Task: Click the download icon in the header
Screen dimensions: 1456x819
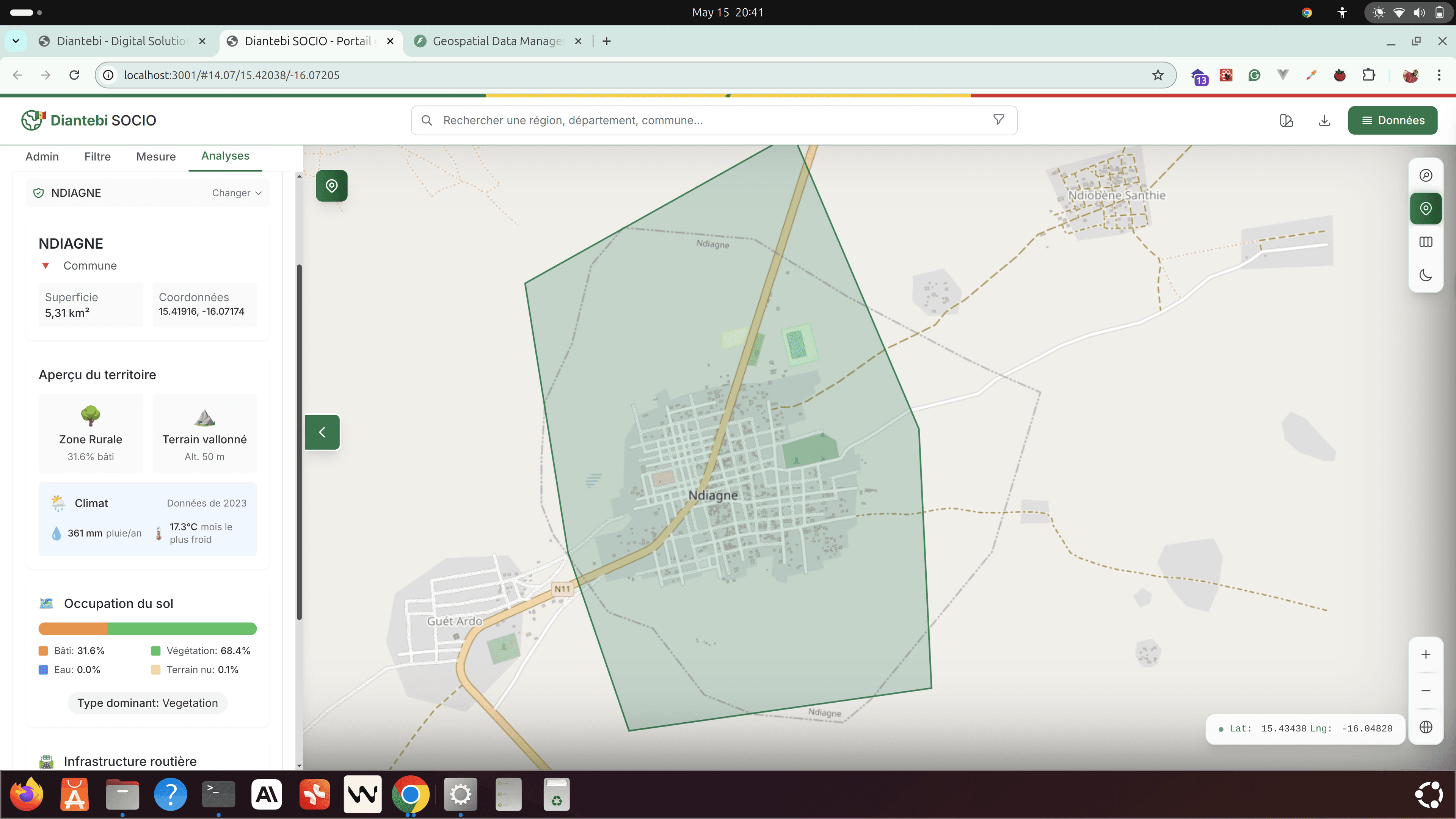Action: click(x=1324, y=121)
